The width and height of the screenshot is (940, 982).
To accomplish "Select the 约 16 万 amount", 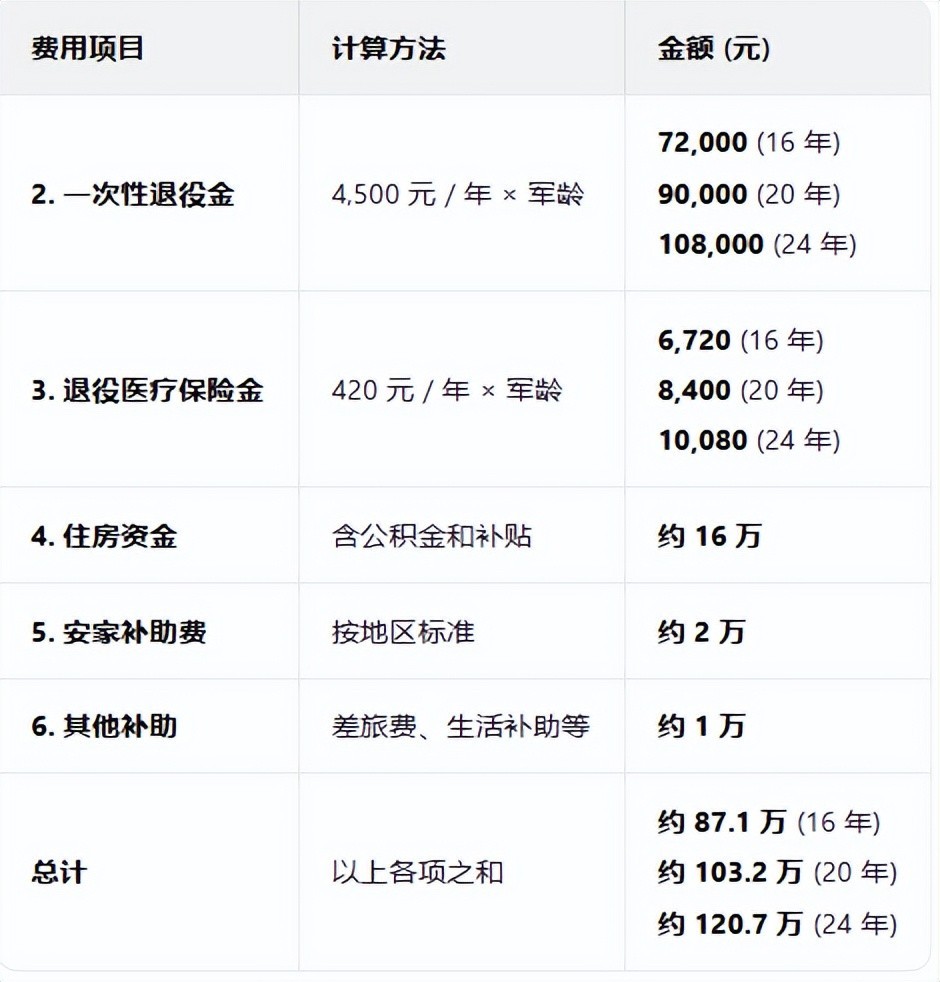I will click(x=709, y=536).
